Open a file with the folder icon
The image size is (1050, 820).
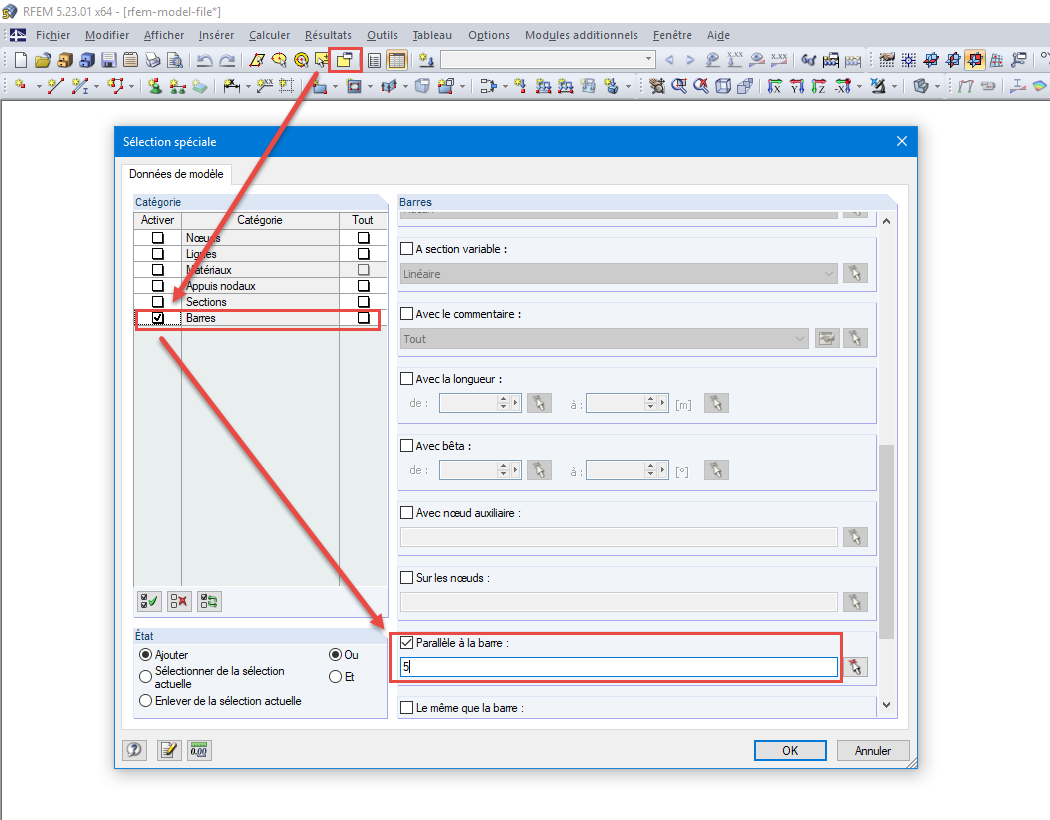click(x=43, y=60)
